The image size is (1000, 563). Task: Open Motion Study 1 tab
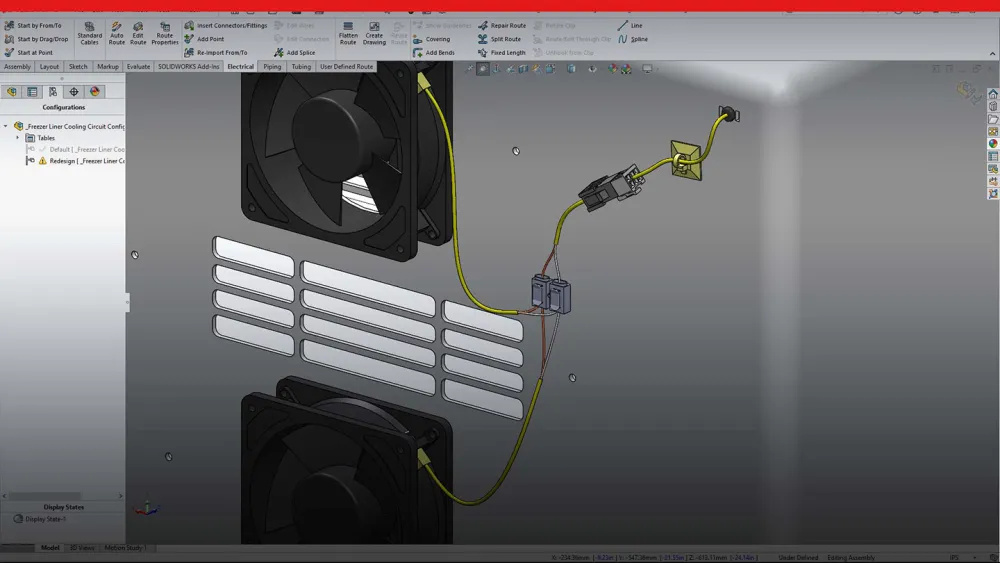coord(125,548)
